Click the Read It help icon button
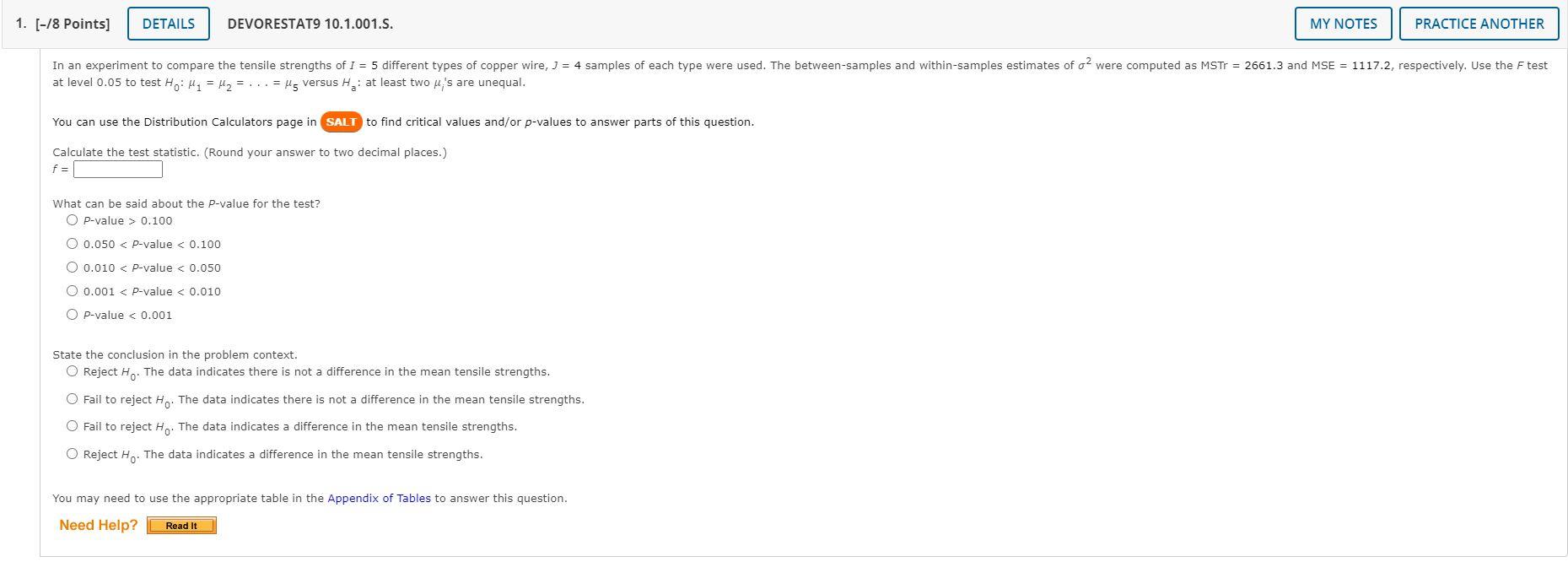1568x562 pixels. (181, 525)
